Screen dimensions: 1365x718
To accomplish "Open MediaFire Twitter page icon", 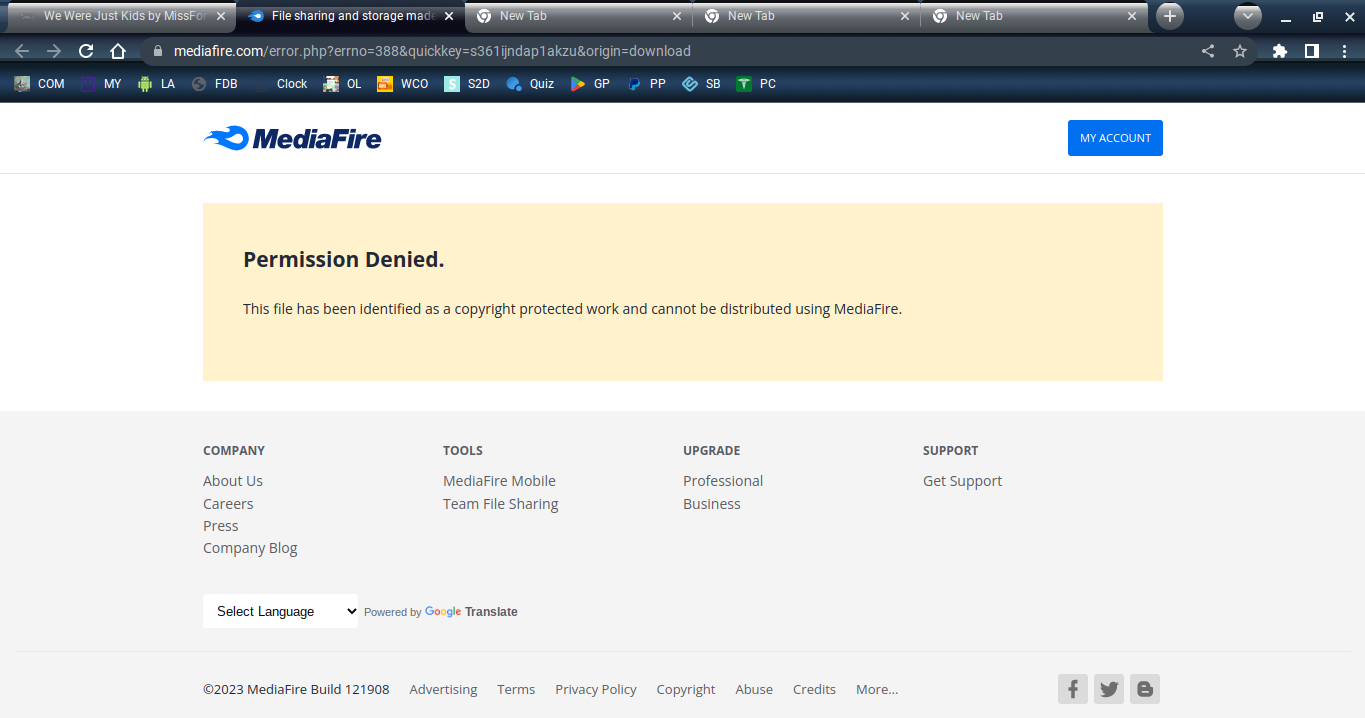I will click(1109, 689).
